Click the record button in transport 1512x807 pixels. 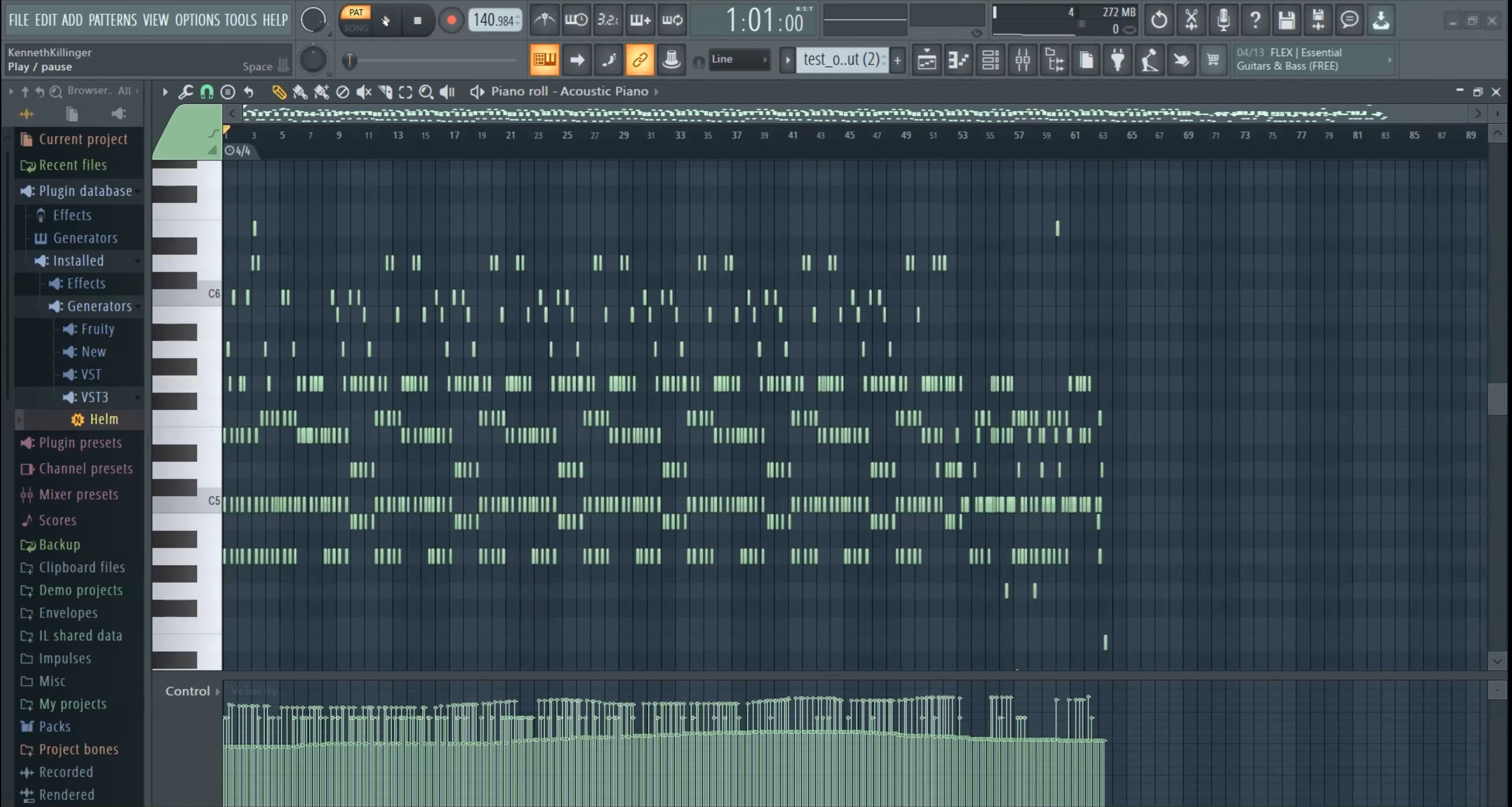[451, 20]
